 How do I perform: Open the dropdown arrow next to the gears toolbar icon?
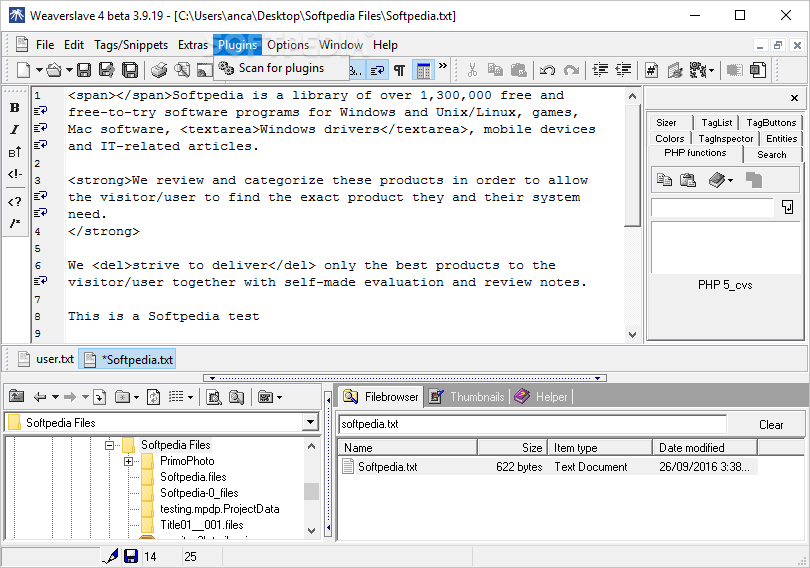(711, 70)
